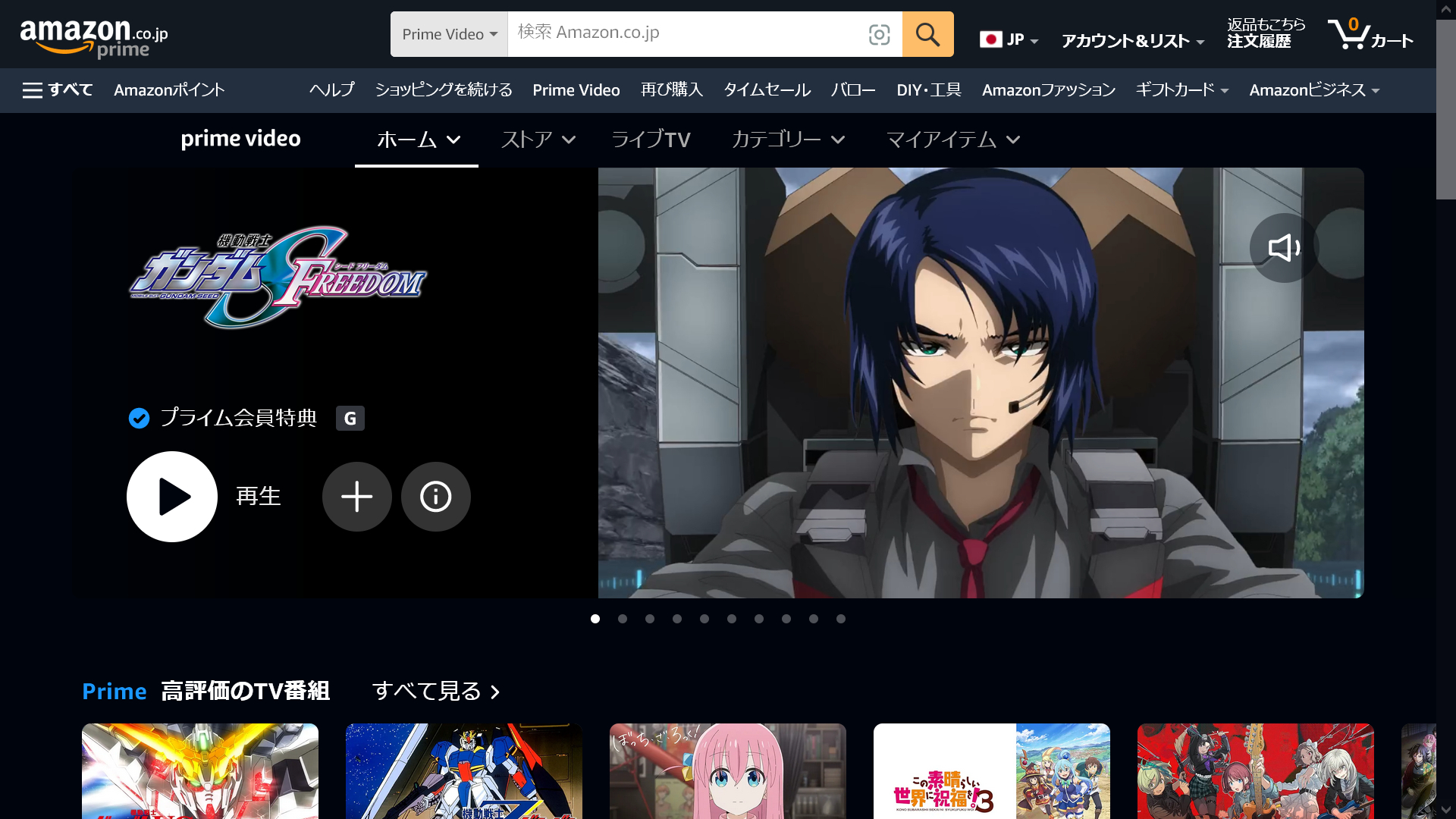Play the Gundam SEED Freedom feature
Viewport: 1456px width, 819px height.
[172, 497]
